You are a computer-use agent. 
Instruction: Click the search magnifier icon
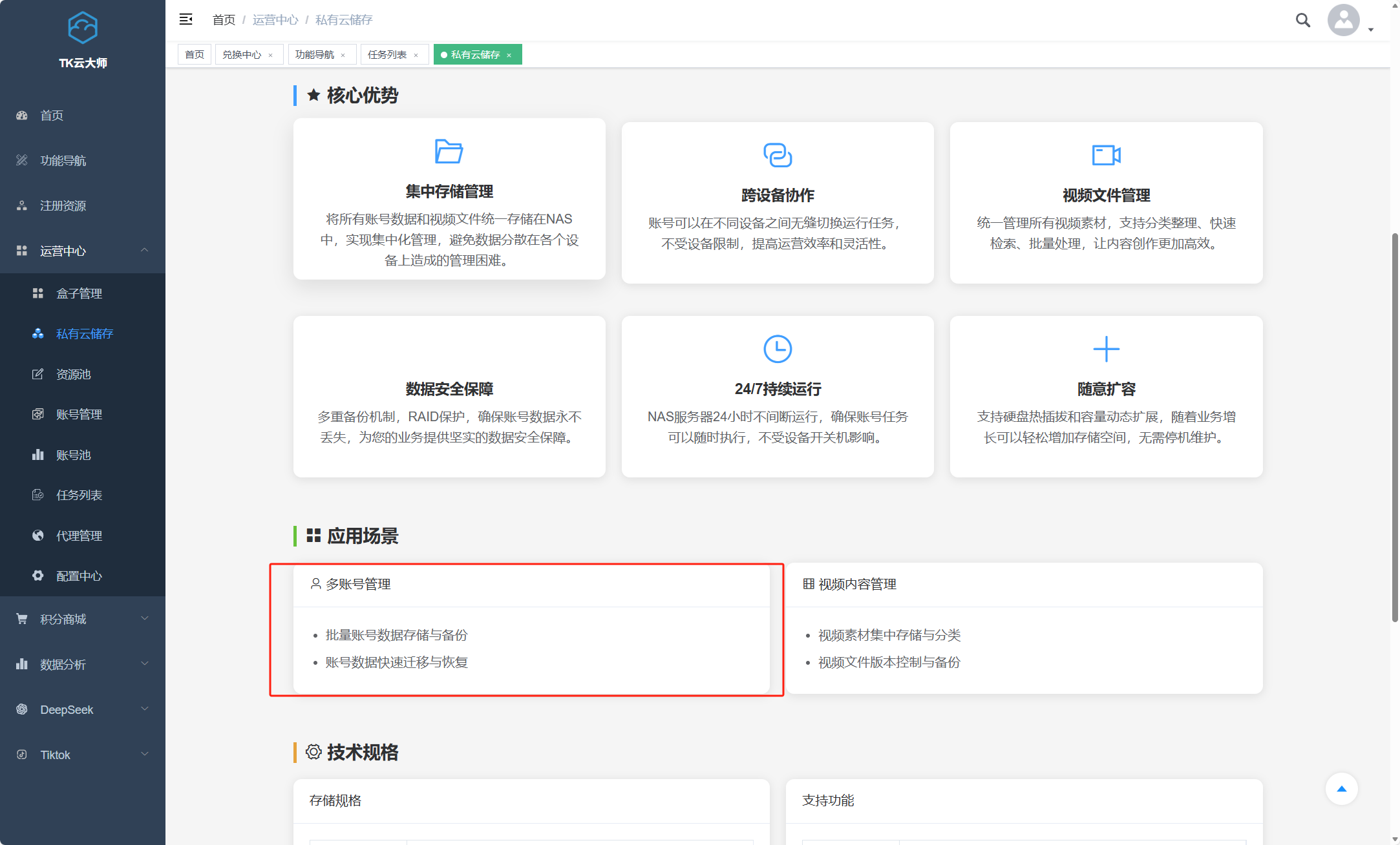(x=1302, y=20)
